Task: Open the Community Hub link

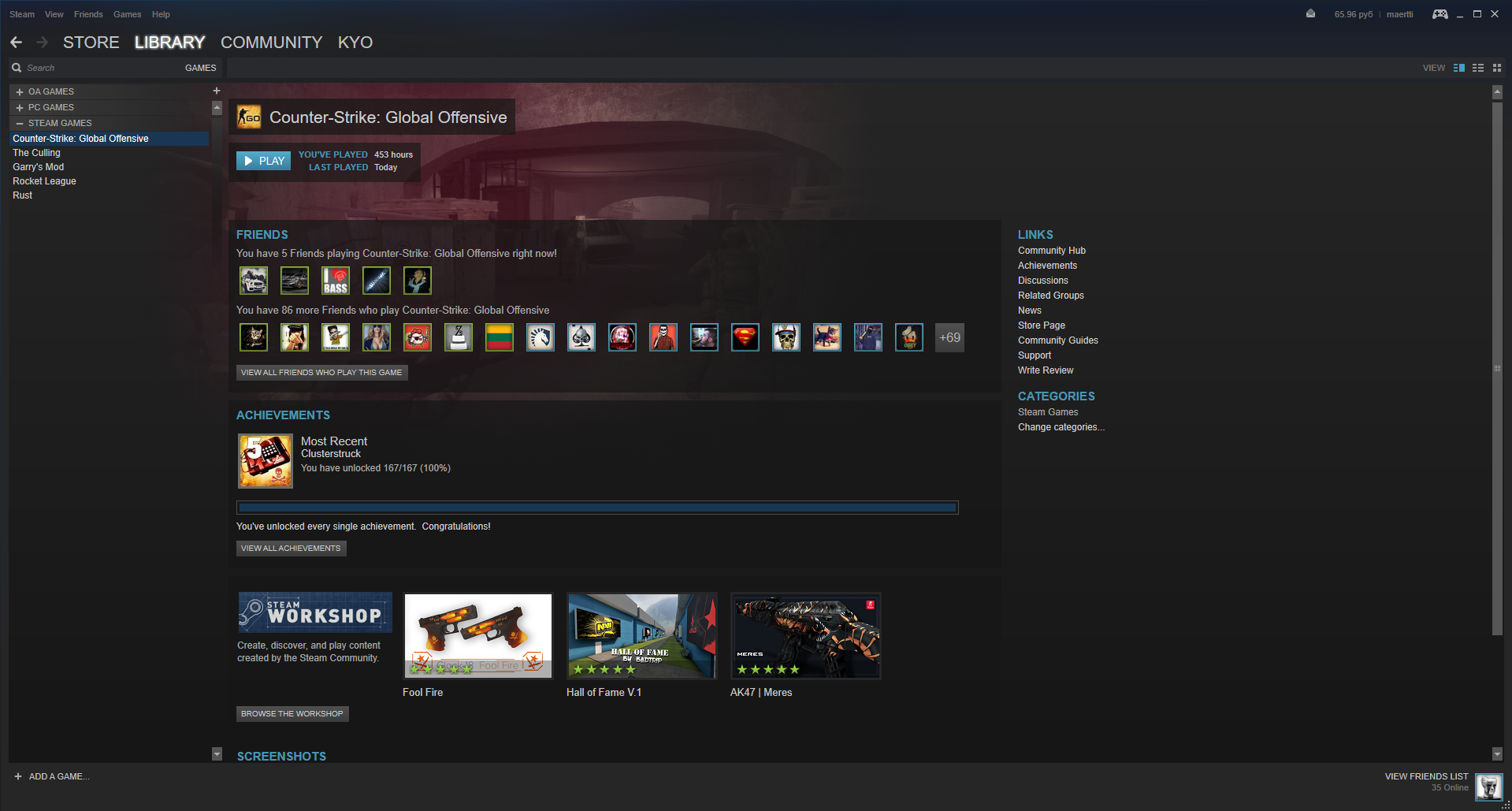Action: pyautogui.click(x=1051, y=251)
